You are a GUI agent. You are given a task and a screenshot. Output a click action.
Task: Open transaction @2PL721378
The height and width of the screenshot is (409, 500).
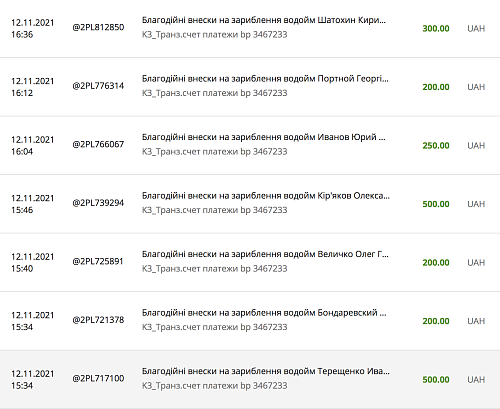98,320
